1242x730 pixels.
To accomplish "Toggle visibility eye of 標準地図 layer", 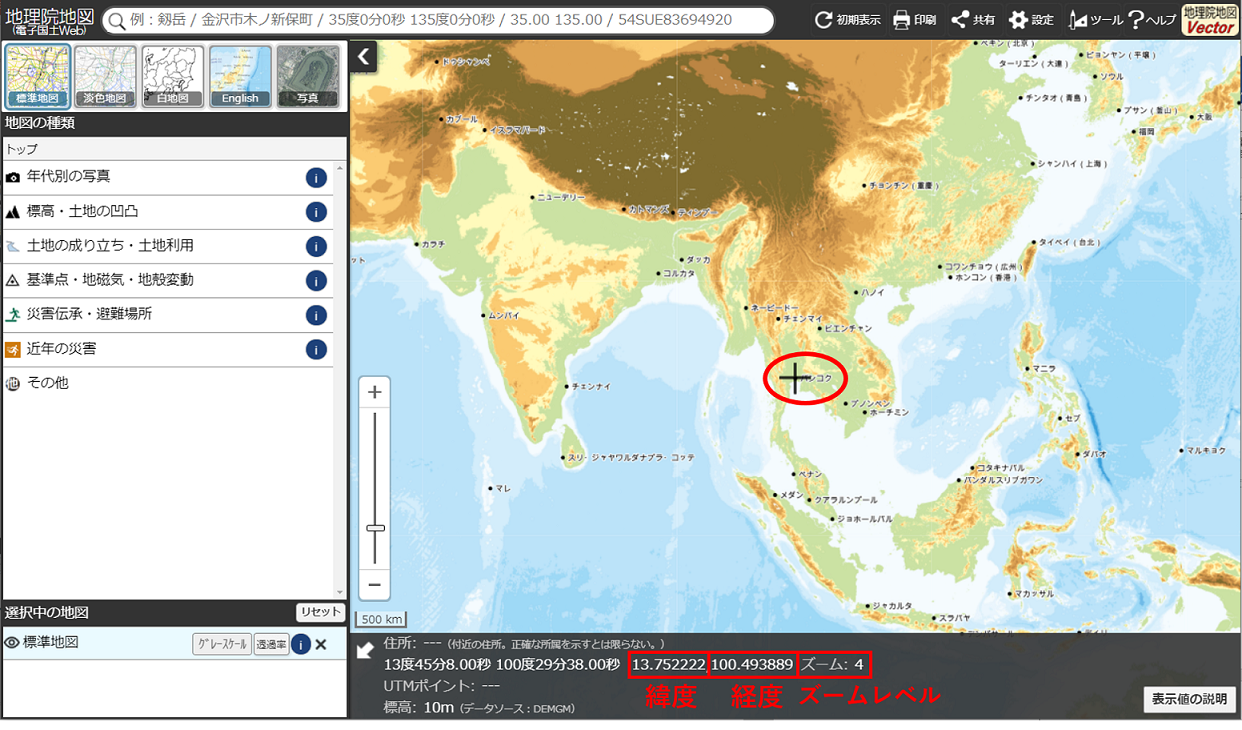I will [12, 643].
